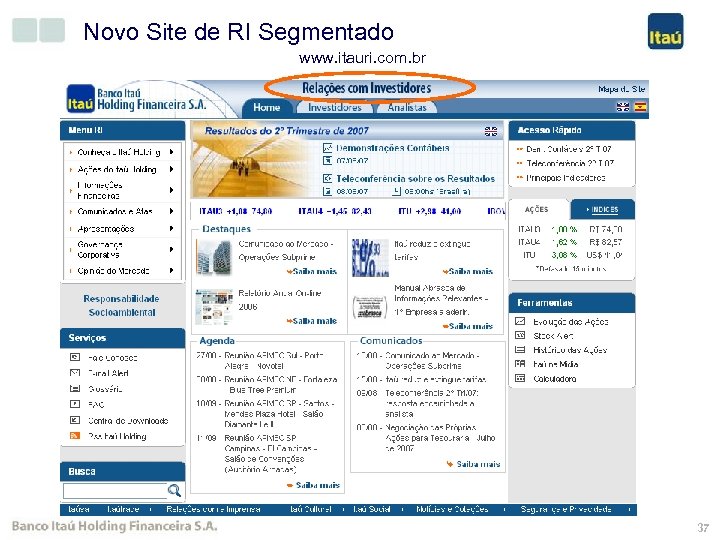Click the calendar icon beside 07/08/07
The width and height of the screenshot is (720, 540).
[328, 160]
